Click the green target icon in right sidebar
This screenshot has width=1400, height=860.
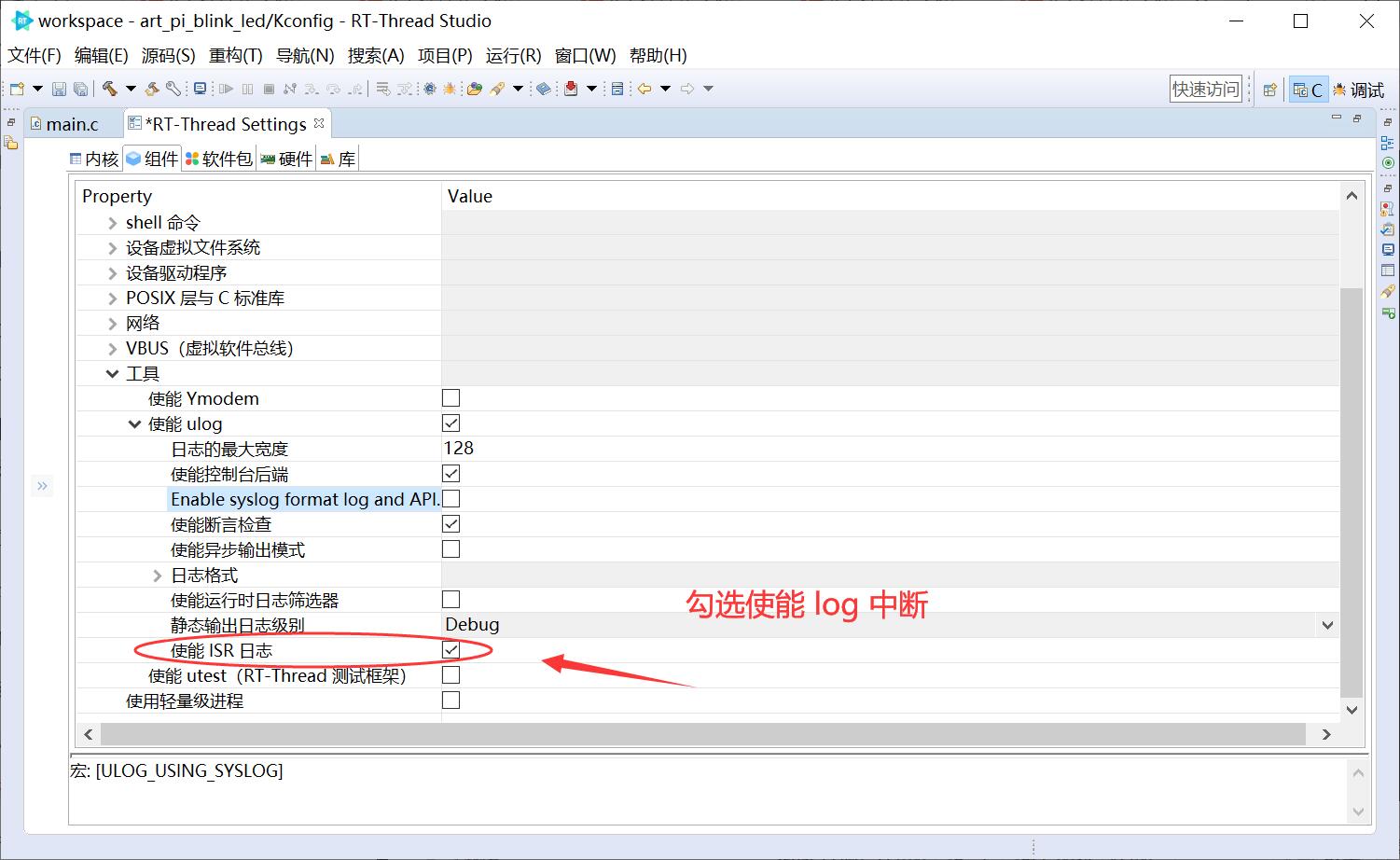pyautogui.click(x=1387, y=163)
